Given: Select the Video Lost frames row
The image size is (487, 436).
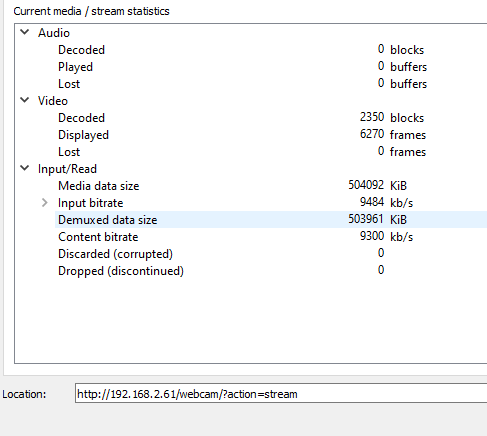Looking at the screenshot, I should coord(271,152).
